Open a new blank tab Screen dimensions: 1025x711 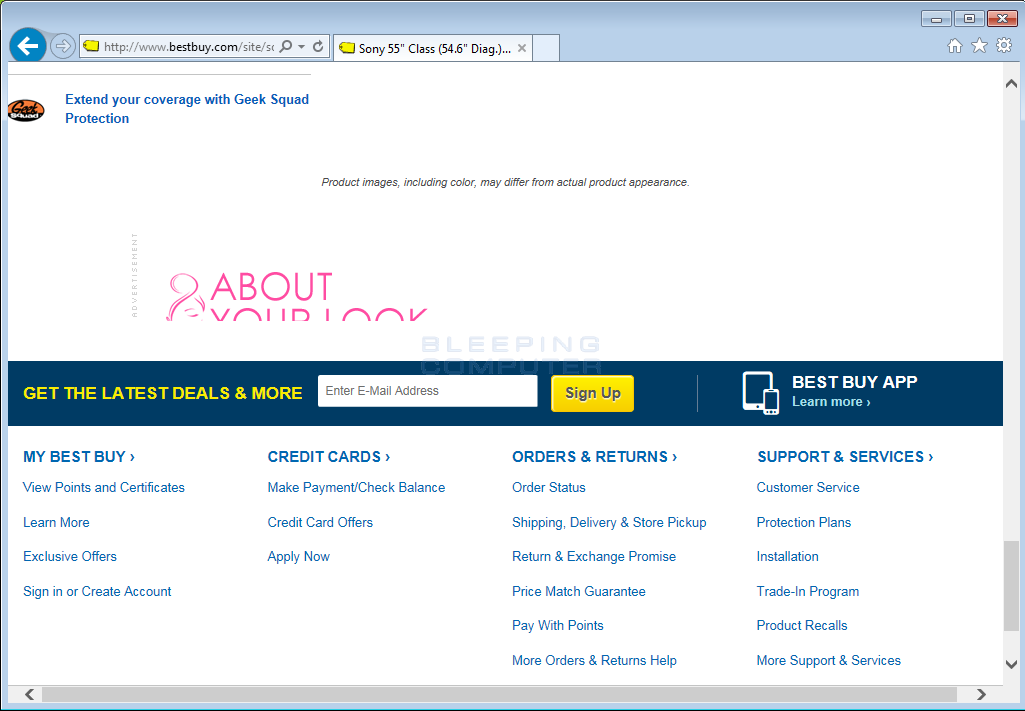(546, 48)
